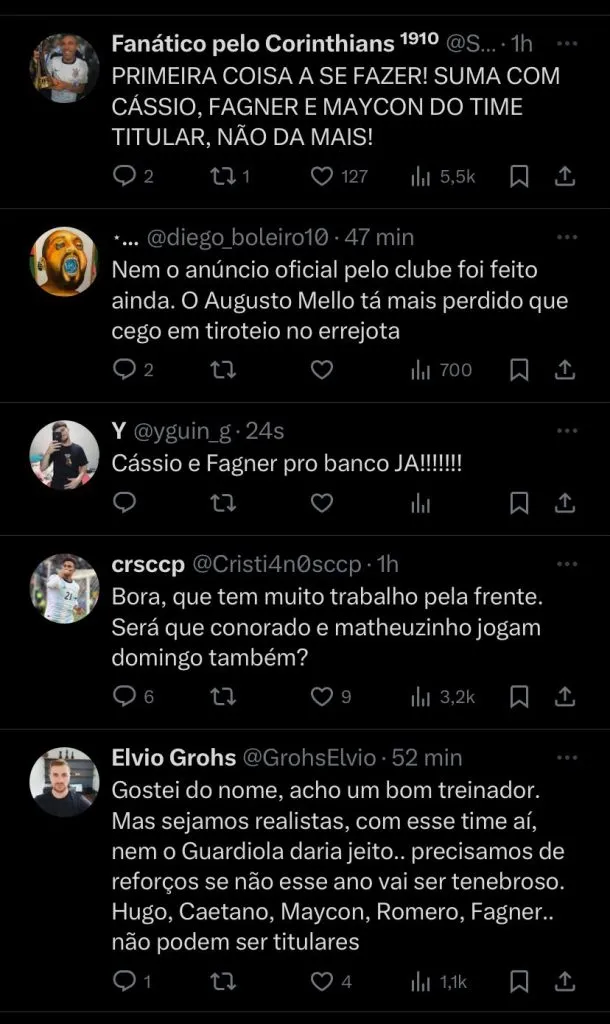View analytics showing 1,1k views
610x1024 pixels.
tap(441, 982)
